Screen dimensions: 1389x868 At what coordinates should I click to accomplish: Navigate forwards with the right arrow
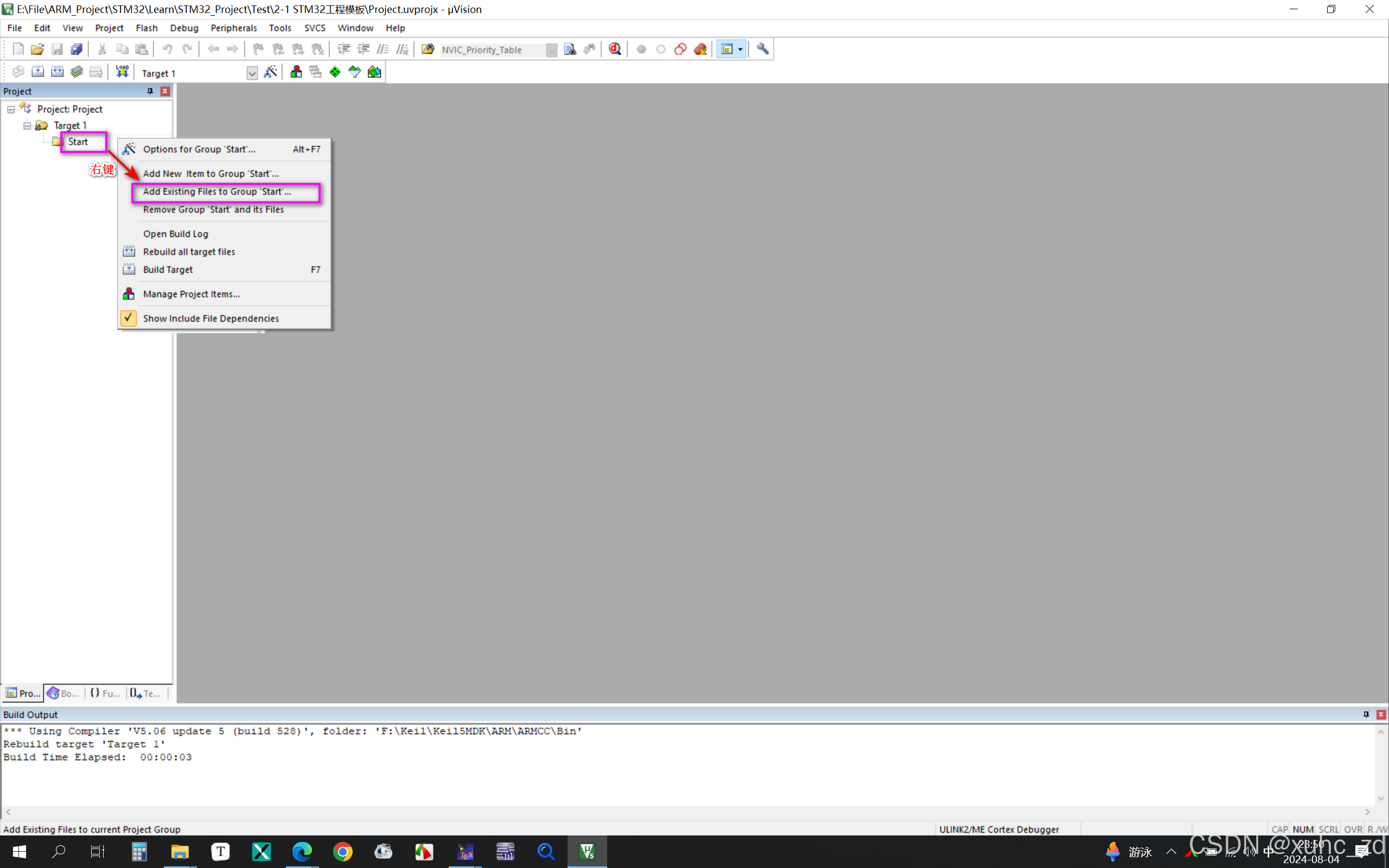(232, 49)
